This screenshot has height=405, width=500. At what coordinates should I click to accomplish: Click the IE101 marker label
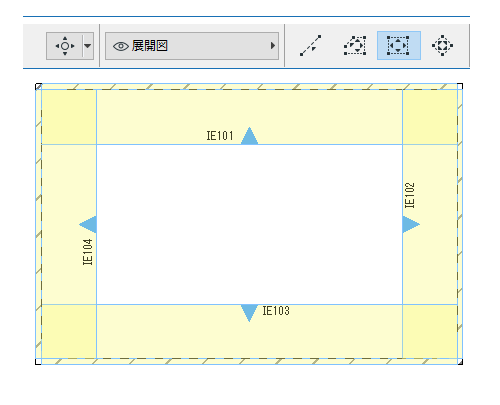[220, 136]
